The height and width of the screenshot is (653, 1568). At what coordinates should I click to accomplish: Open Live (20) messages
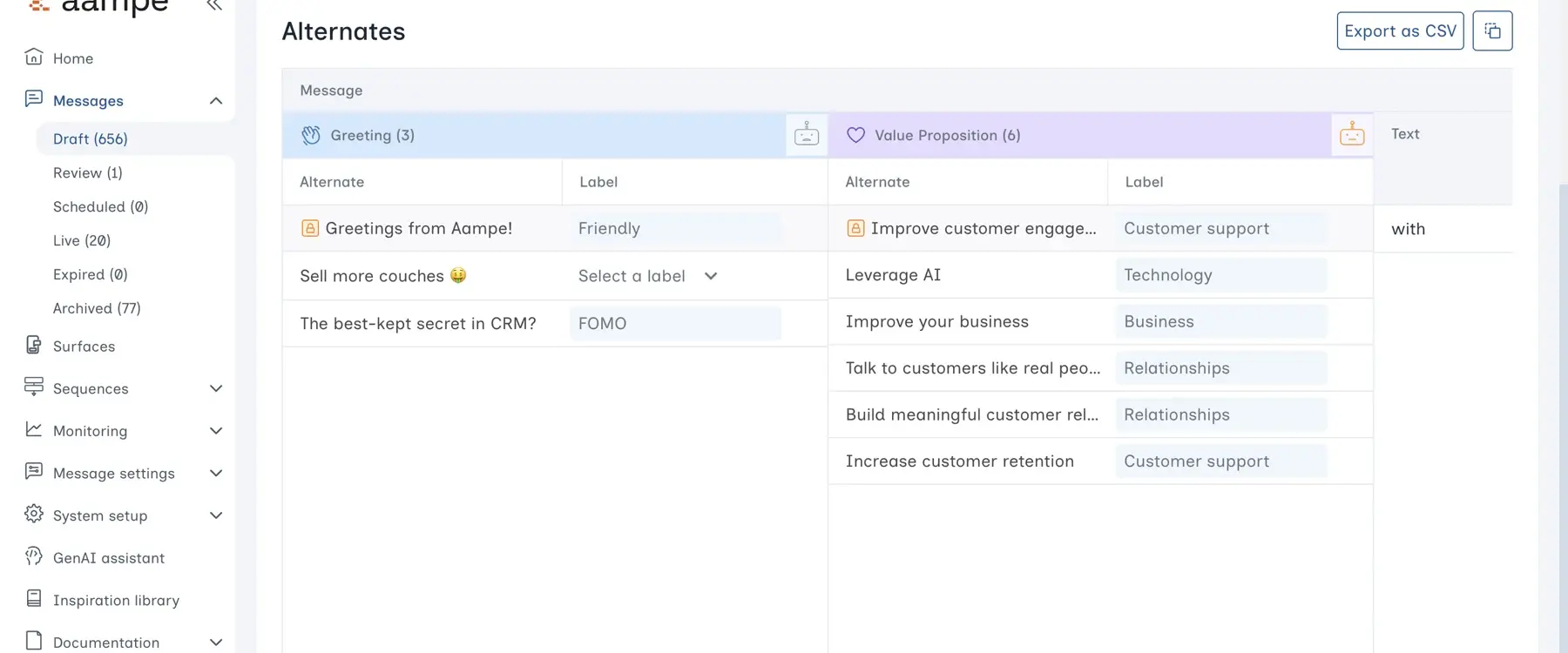82,240
